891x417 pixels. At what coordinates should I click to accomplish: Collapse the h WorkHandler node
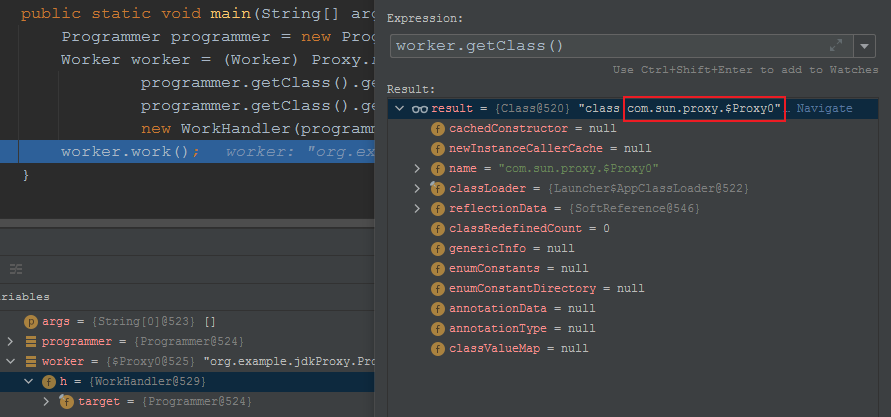pyautogui.click(x=28, y=381)
